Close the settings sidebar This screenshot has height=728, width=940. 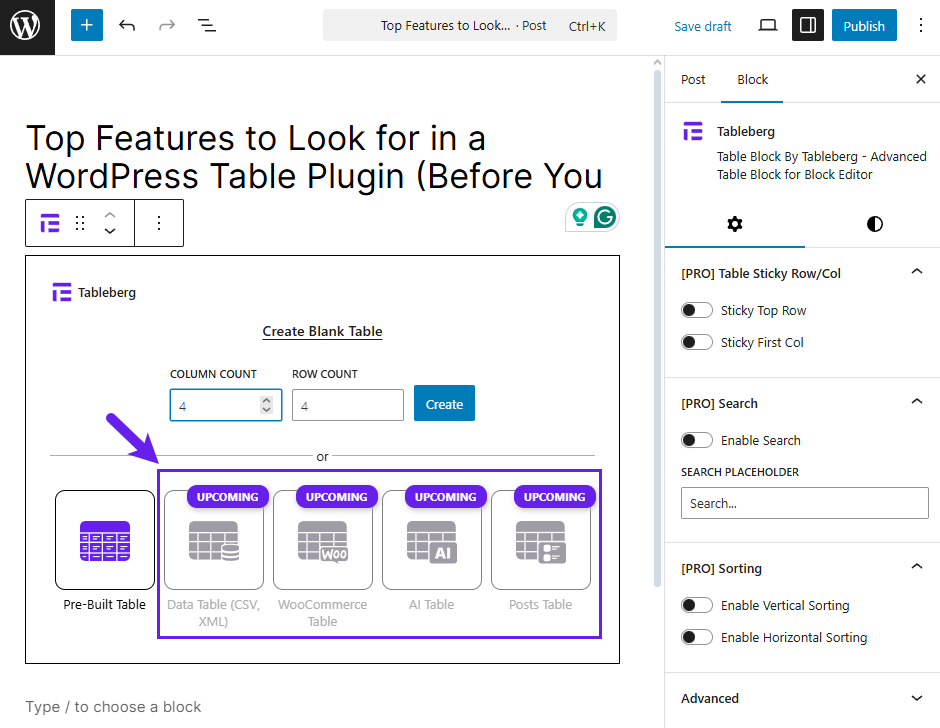921,79
